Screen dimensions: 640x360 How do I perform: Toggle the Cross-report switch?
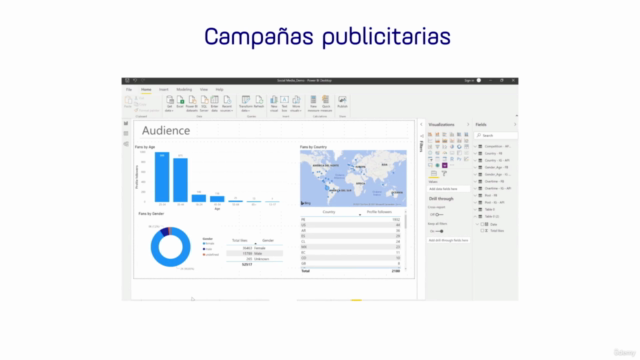point(439,214)
